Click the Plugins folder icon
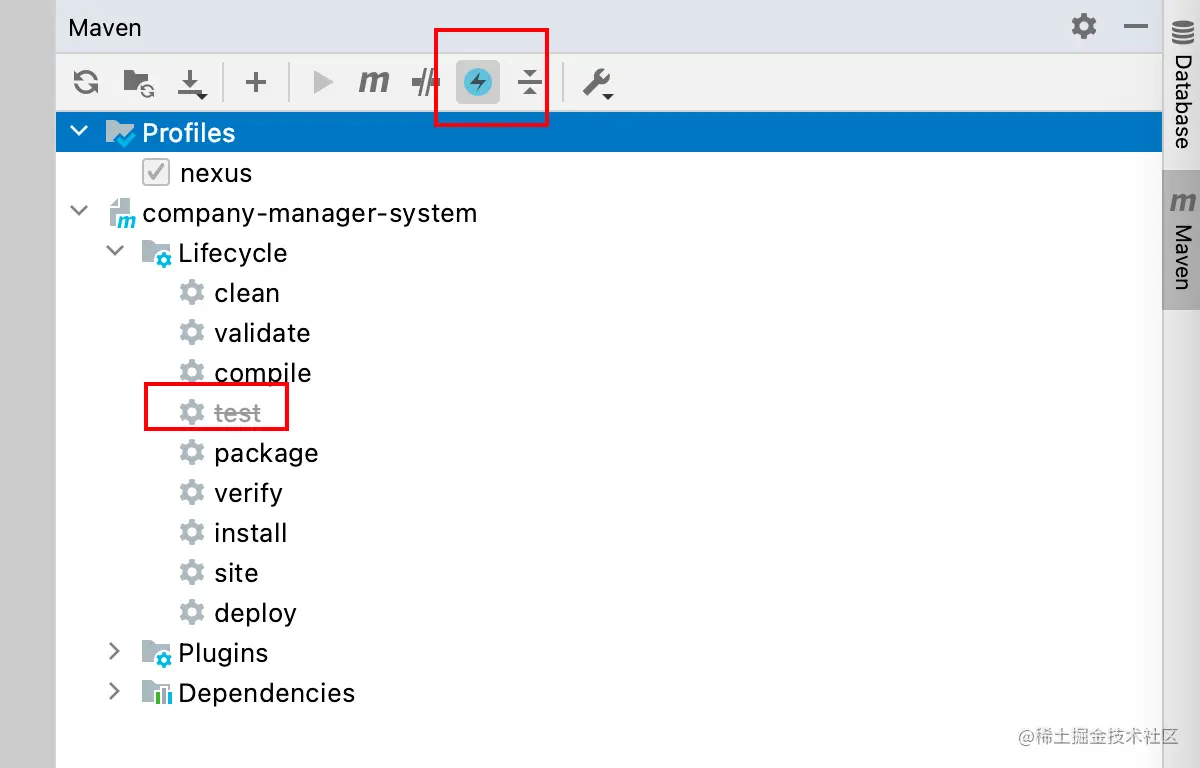1200x768 pixels. 157,653
